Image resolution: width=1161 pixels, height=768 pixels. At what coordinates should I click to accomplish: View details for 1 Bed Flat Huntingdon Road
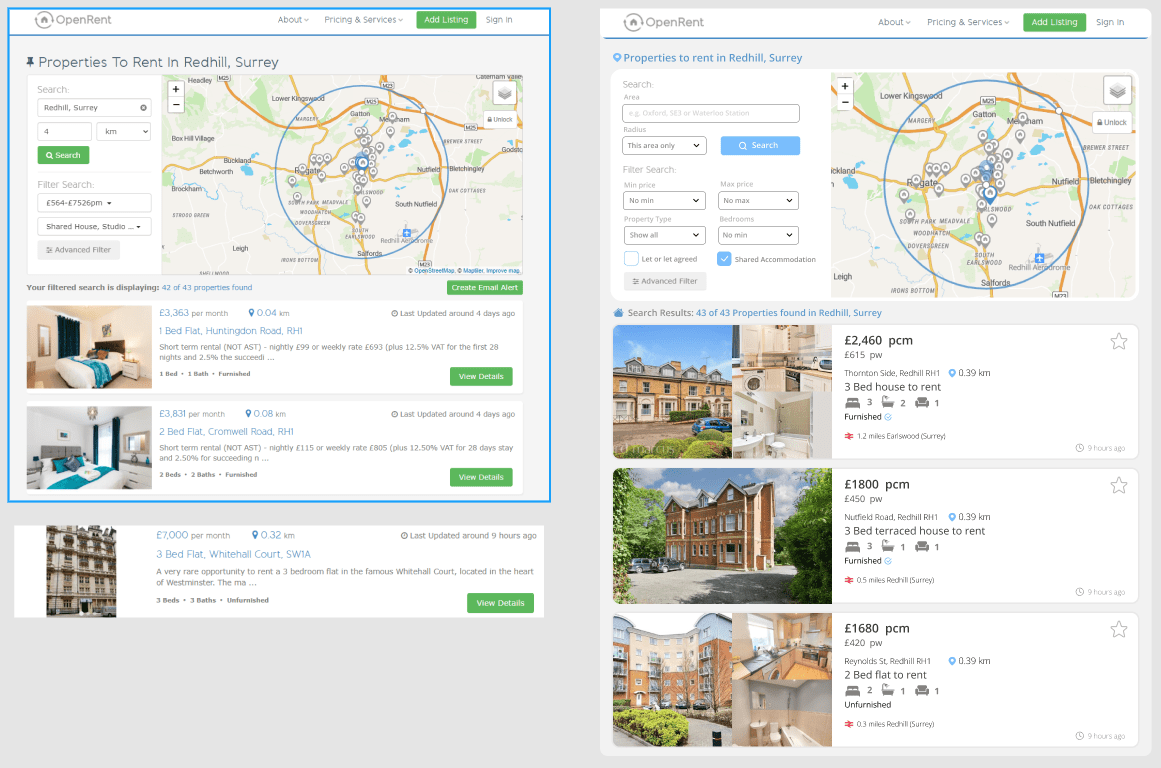(481, 376)
